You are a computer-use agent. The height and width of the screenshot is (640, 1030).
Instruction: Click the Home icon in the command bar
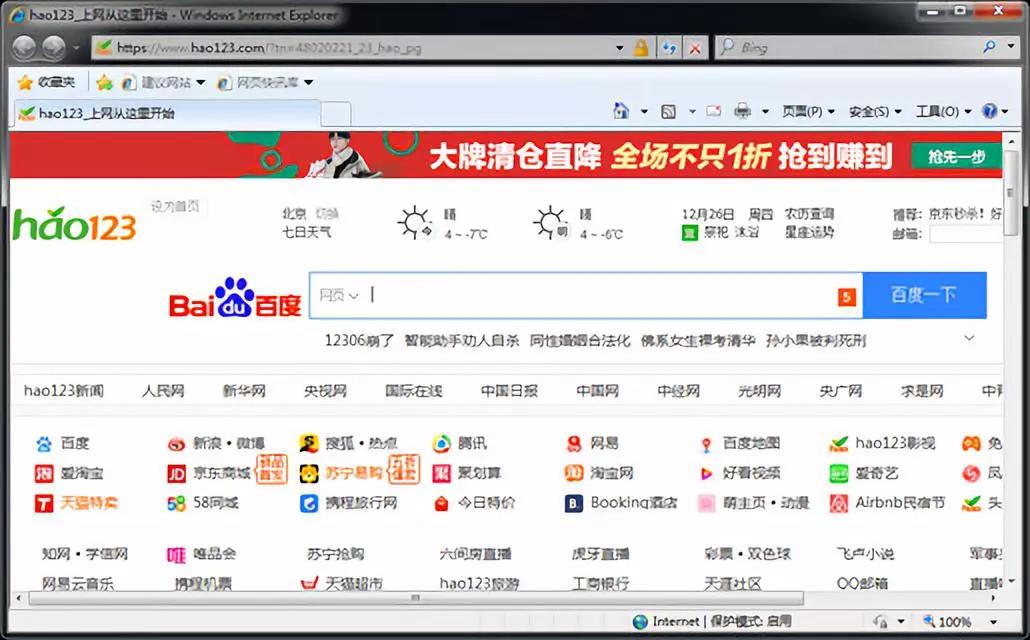pos(619,111)
